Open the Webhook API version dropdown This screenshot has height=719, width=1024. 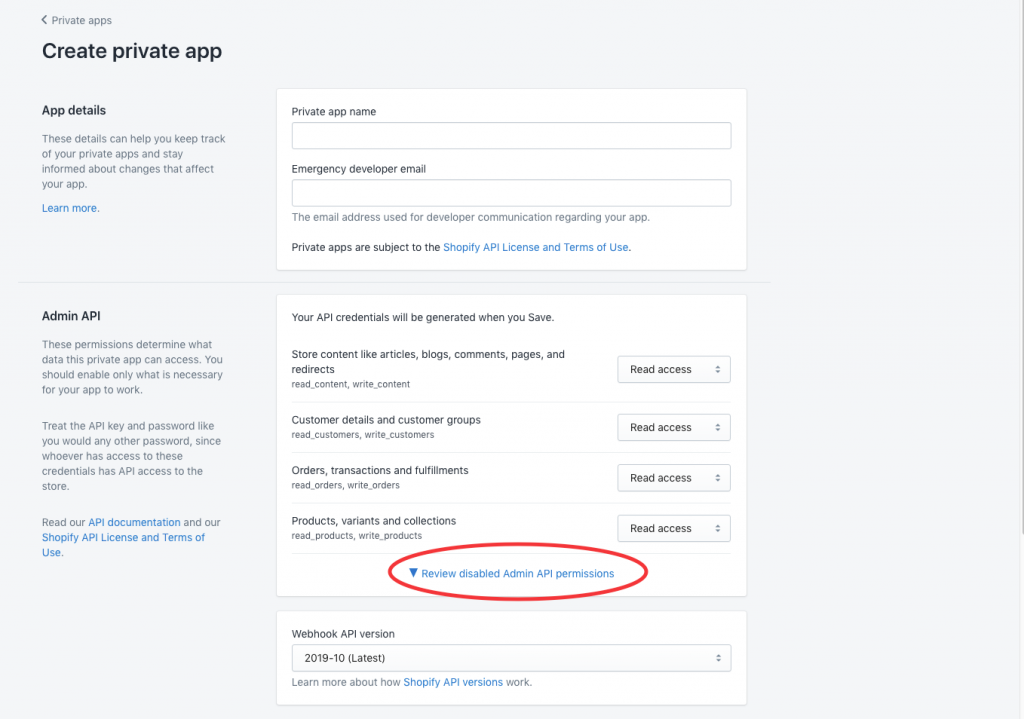click(511, 657)
